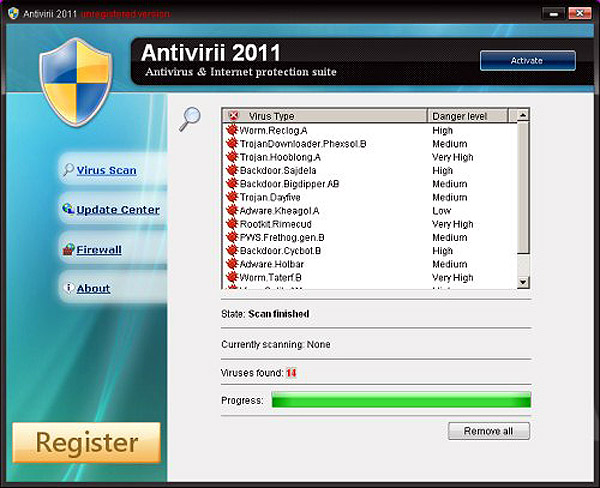Sort by the Danger level column header
This screenshot has width=600, height=488.
(468, 116)
